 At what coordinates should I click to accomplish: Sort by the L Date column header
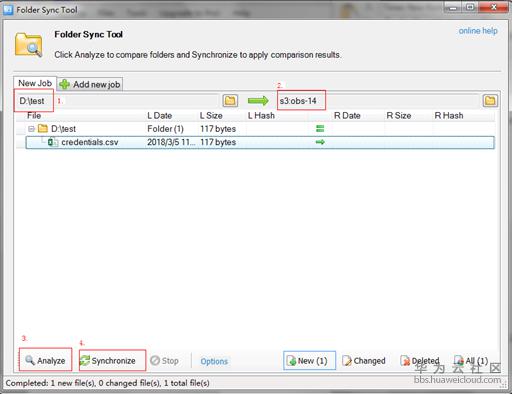coord(160,116)
